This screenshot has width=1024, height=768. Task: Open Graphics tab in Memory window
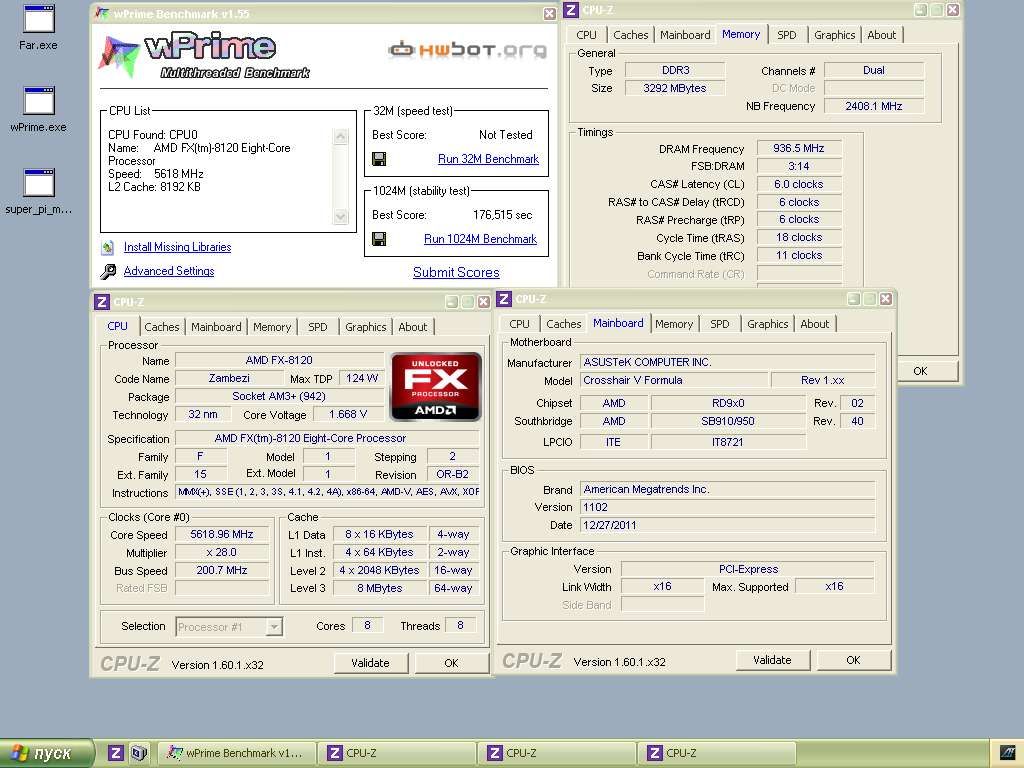coord(835,35)
